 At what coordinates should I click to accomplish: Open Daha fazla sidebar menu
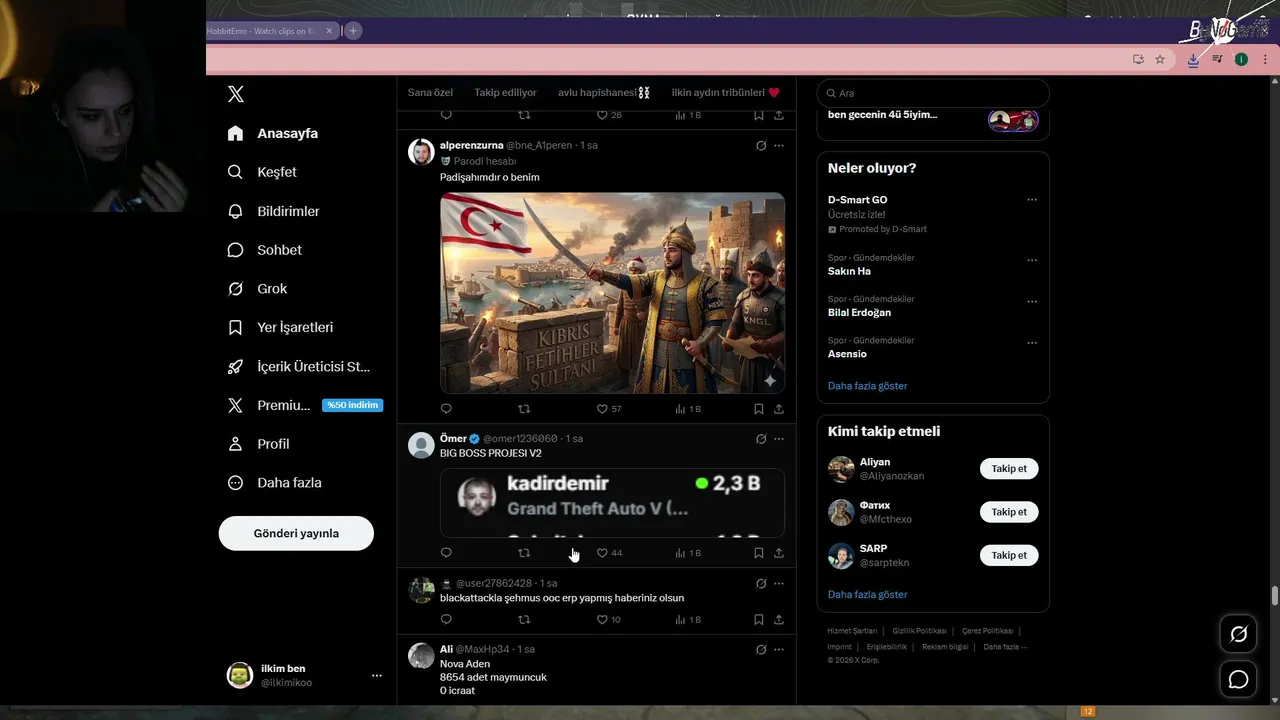point(274,482)
